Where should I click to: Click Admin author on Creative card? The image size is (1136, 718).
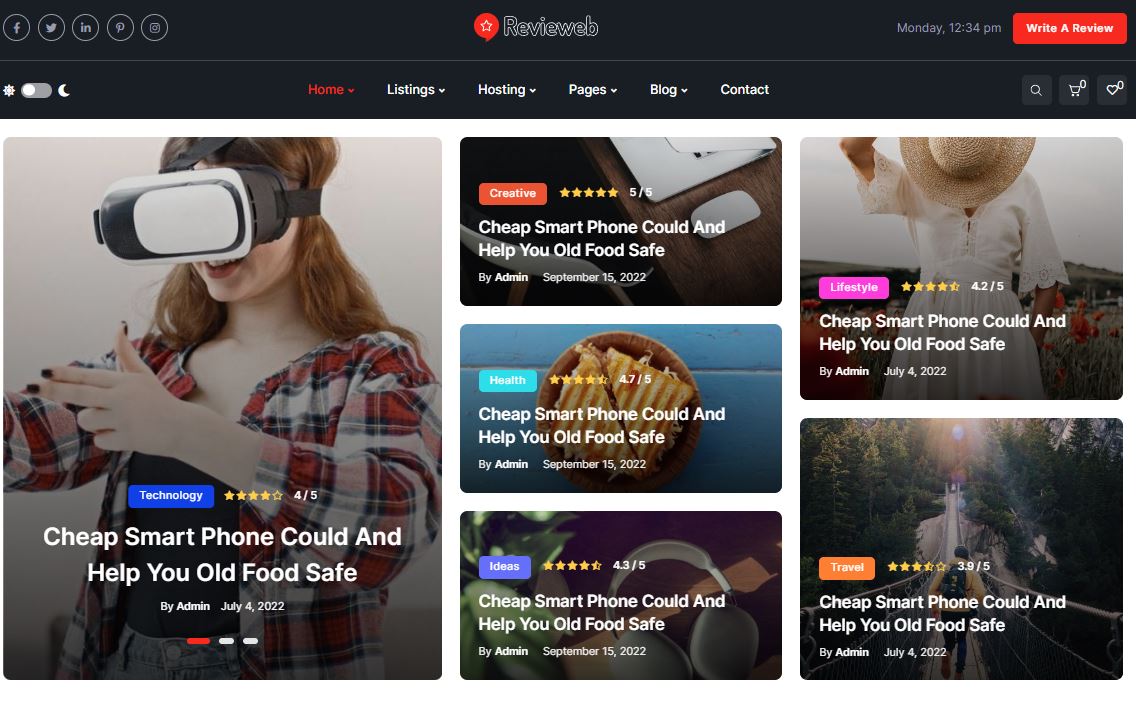pyautogui.click(x=511, y=277)
